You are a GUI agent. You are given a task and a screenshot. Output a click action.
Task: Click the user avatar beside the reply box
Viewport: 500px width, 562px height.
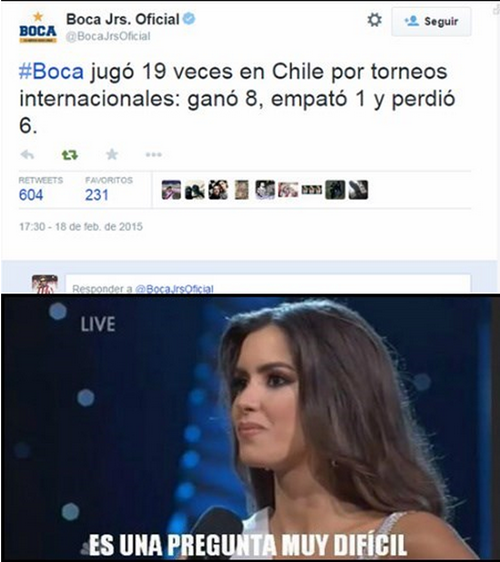[45, 284]
